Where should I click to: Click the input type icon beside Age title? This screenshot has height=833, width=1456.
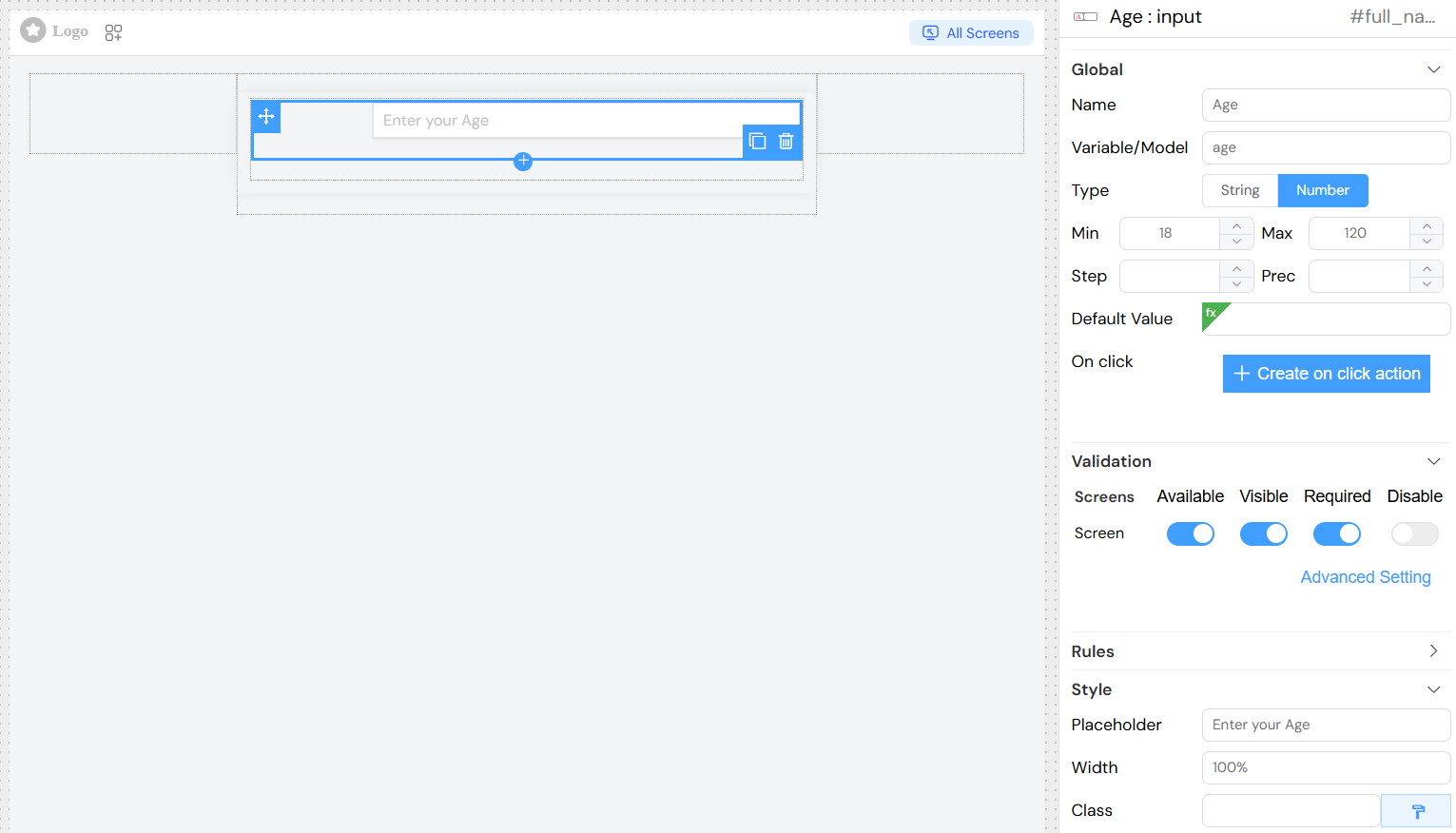(1085, 17)
